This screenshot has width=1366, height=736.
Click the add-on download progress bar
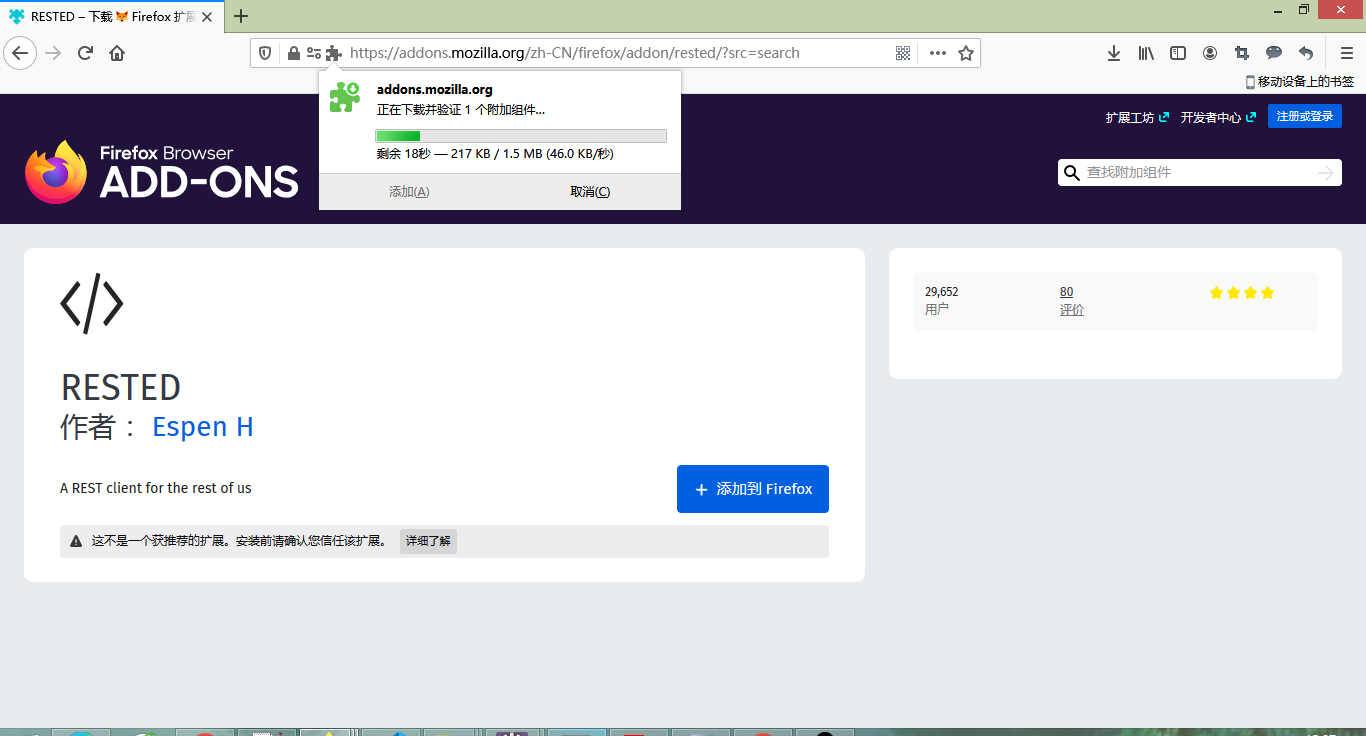[521, 136]
